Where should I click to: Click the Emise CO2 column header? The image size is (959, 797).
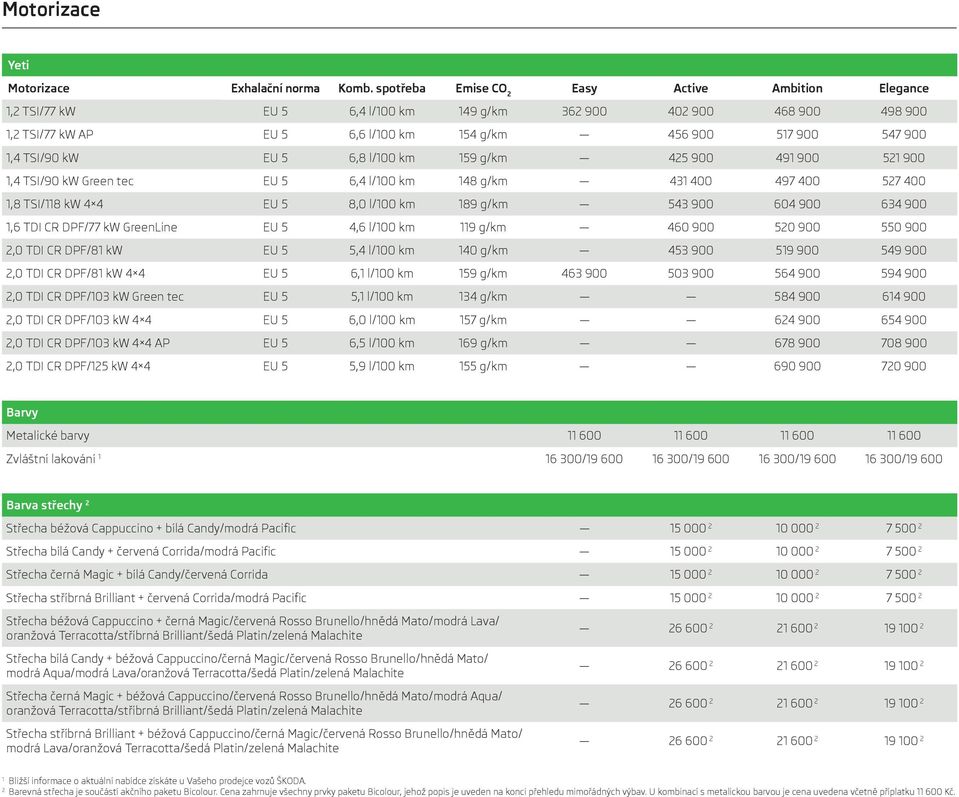pos(483,89)
